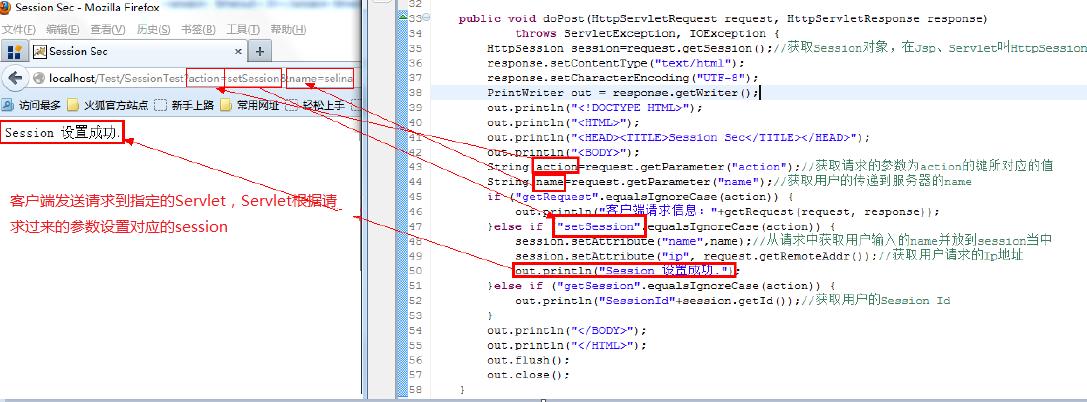Select the Session Sec browser tab
1087x402 pixels.
(x=137, y=51)
